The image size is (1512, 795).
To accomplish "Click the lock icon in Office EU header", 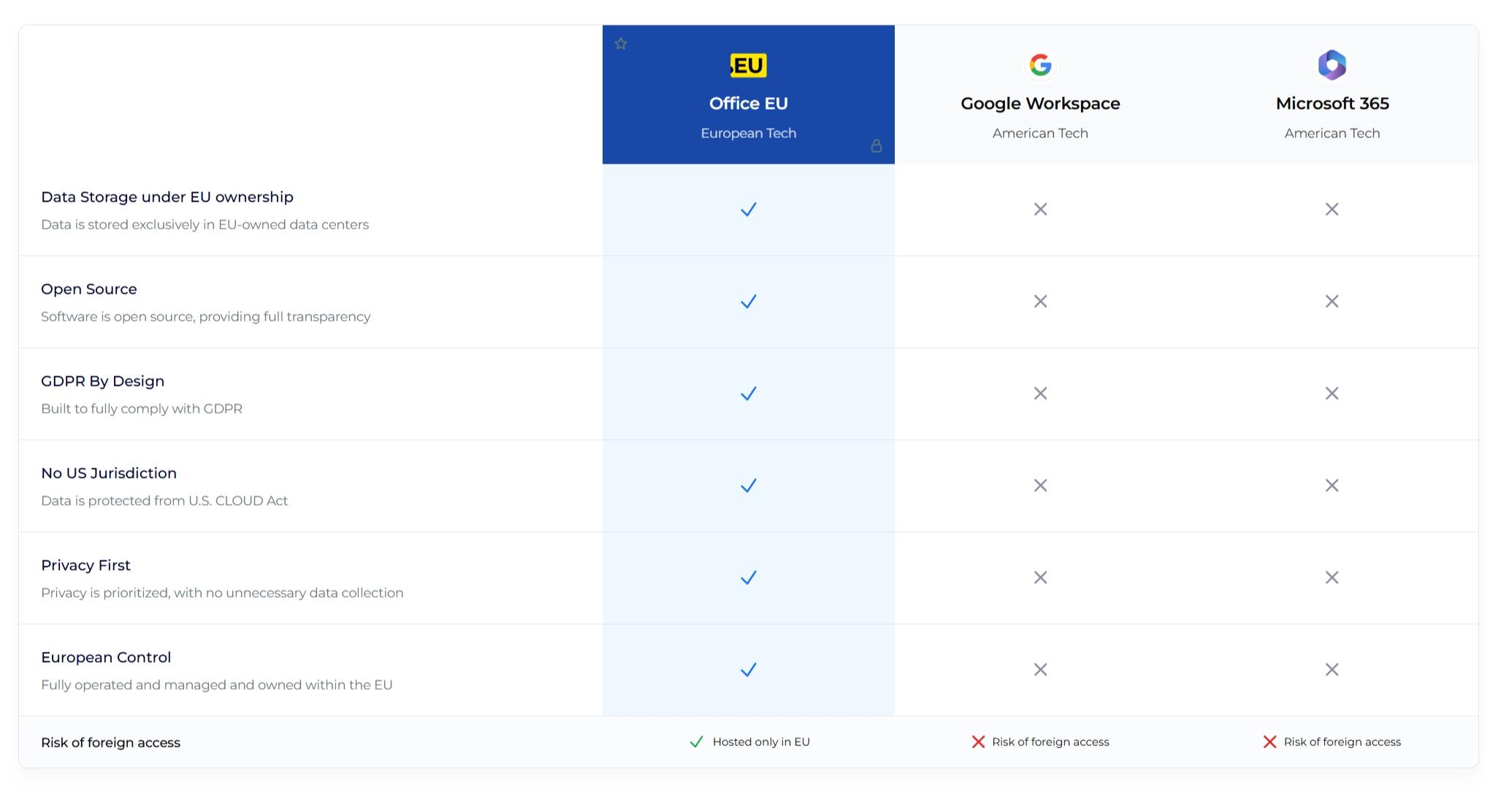I will [x=876, y=146].
